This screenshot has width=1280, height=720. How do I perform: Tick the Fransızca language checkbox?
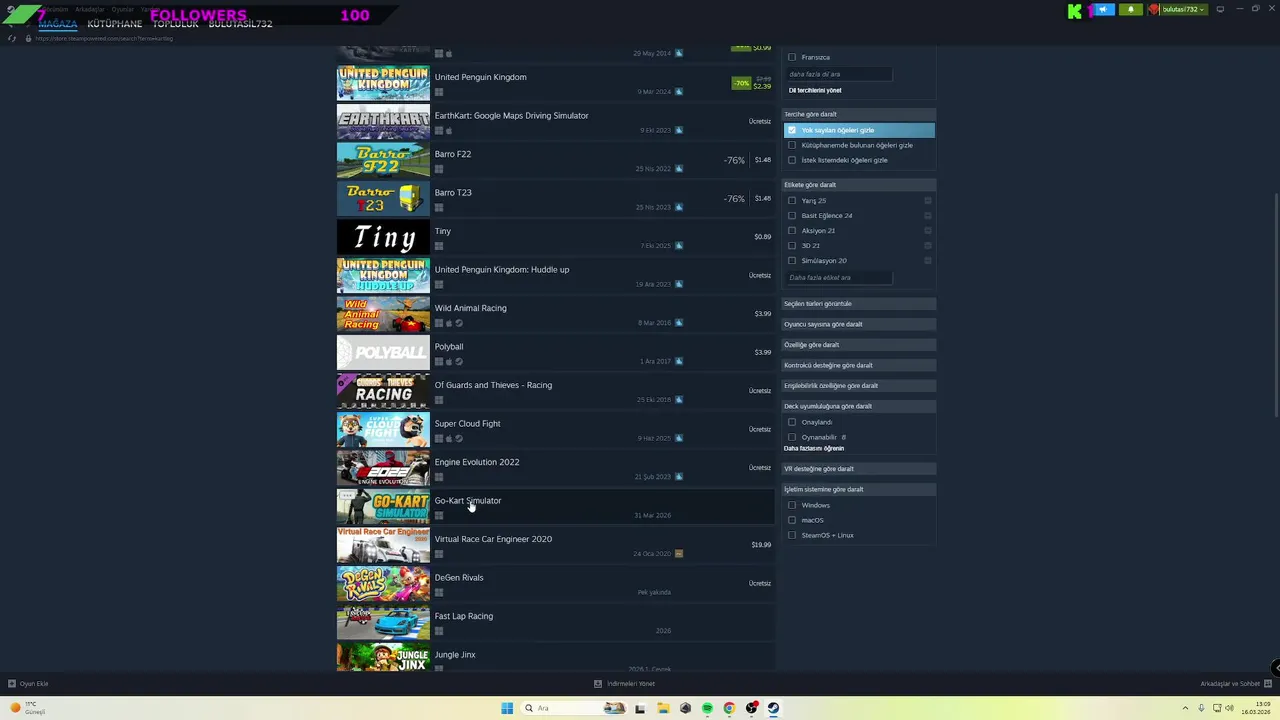pos(792,57)
